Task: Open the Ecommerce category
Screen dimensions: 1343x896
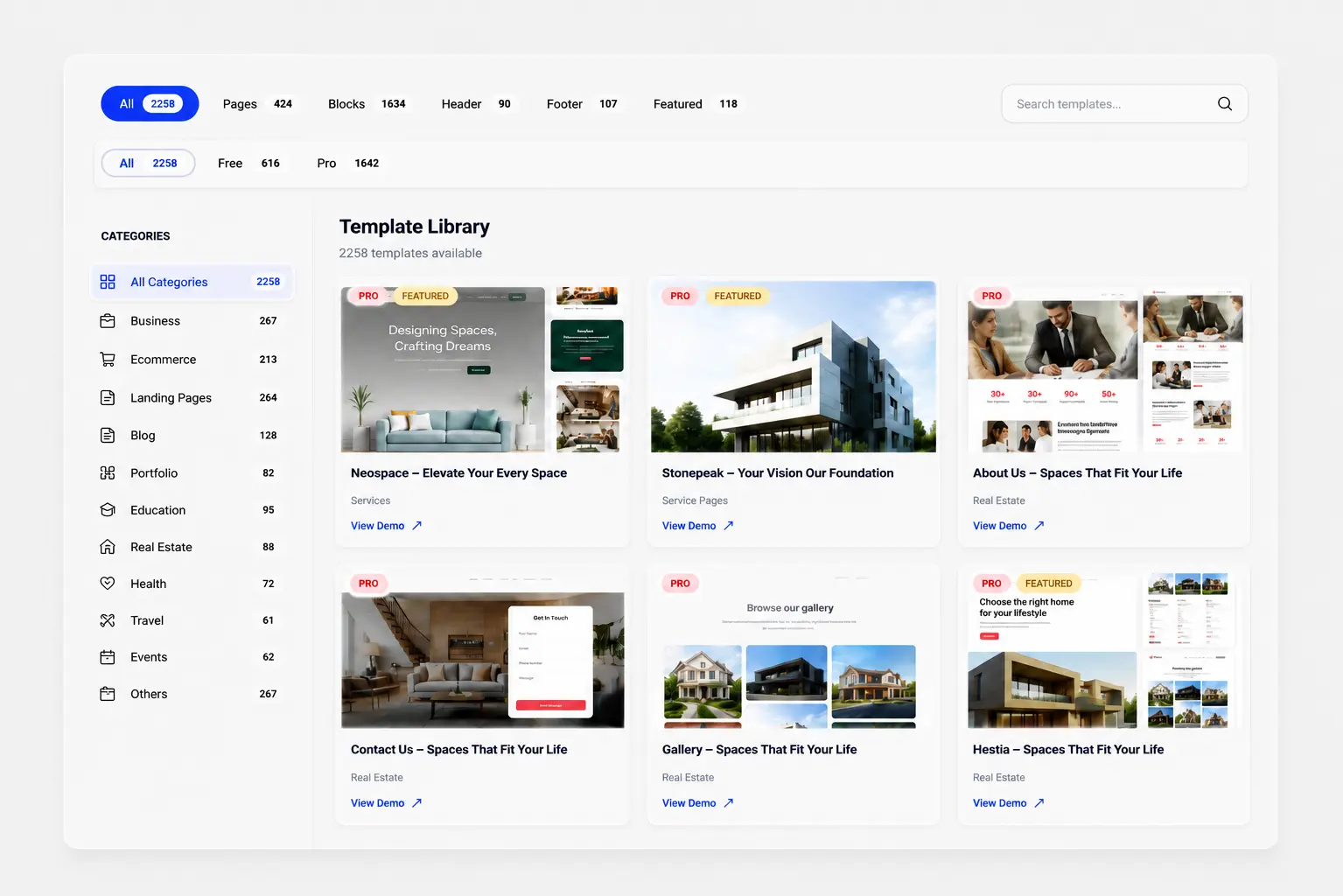Action: coord(192,360)
